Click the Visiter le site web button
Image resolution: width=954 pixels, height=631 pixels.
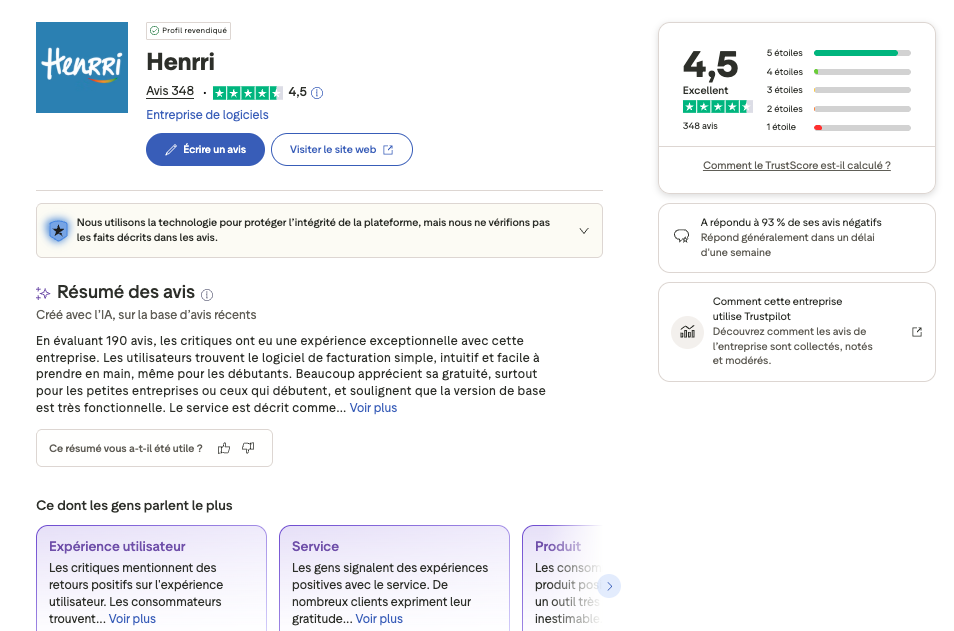tap(341, 149)
